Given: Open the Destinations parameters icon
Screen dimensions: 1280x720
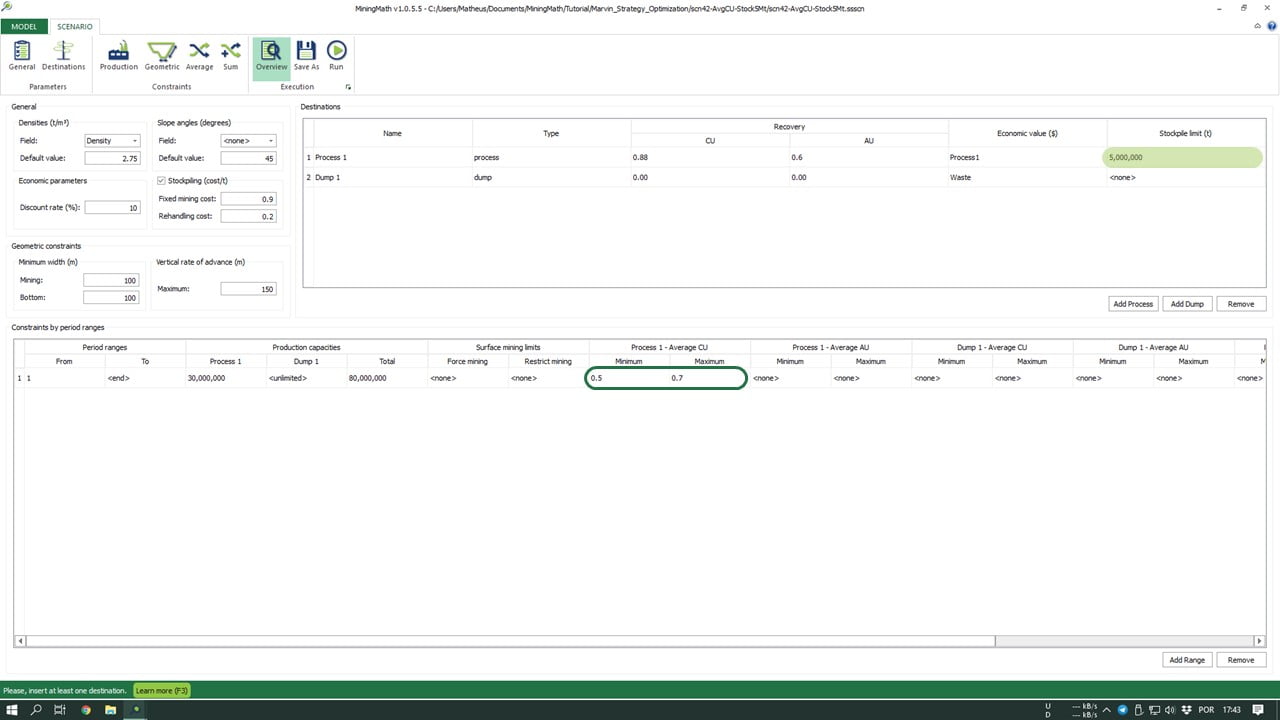Looking at the screenshot, I should pyautogui.click(x=63, y=56).
